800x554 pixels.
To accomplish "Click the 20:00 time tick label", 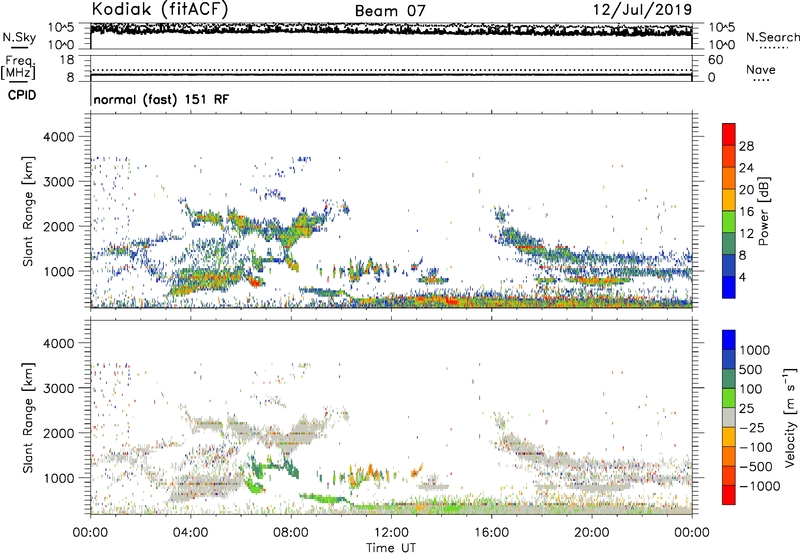I will click(x=591, y=533).
